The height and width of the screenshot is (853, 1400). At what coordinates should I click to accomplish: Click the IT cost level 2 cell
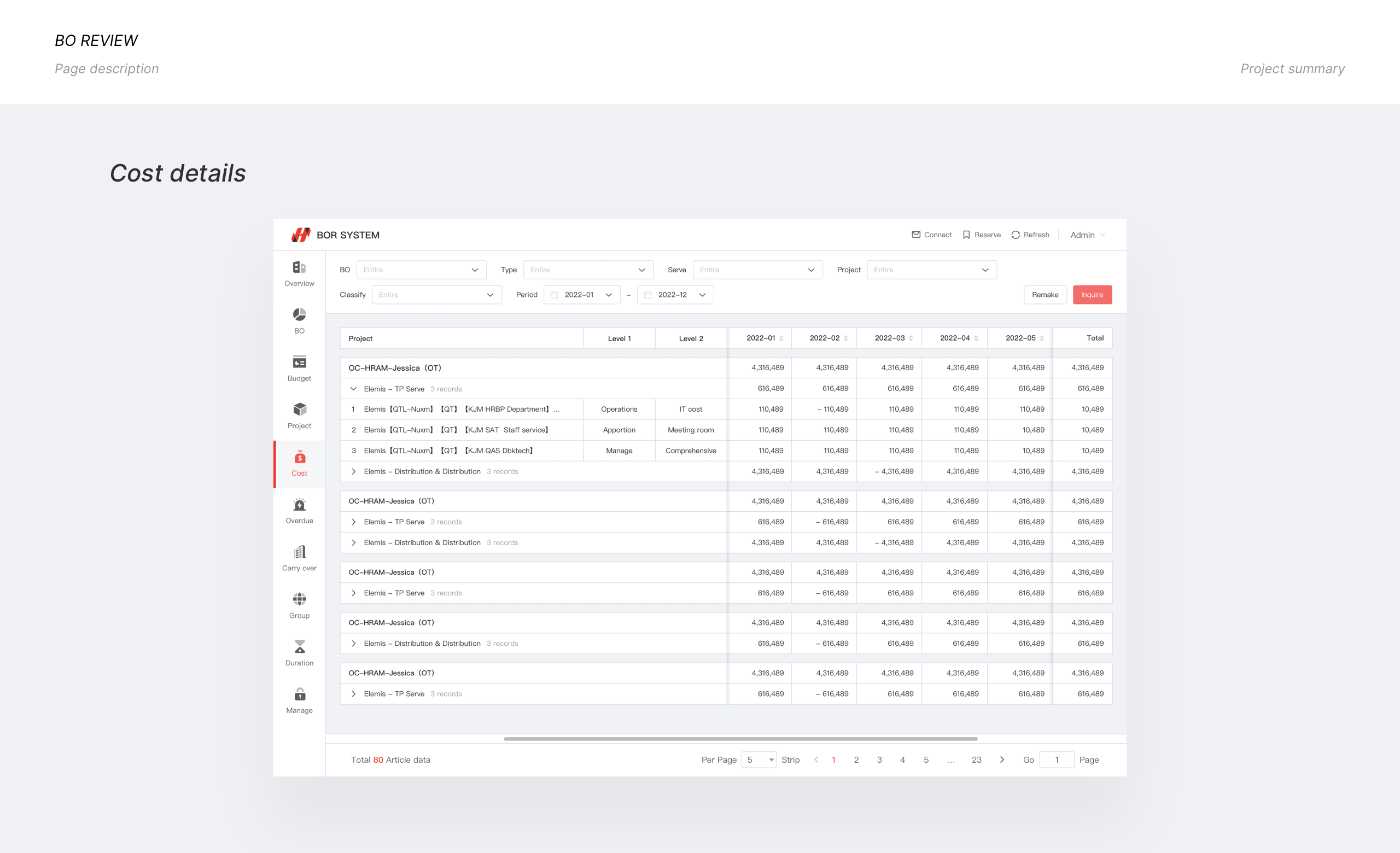[x=691, y=409]
